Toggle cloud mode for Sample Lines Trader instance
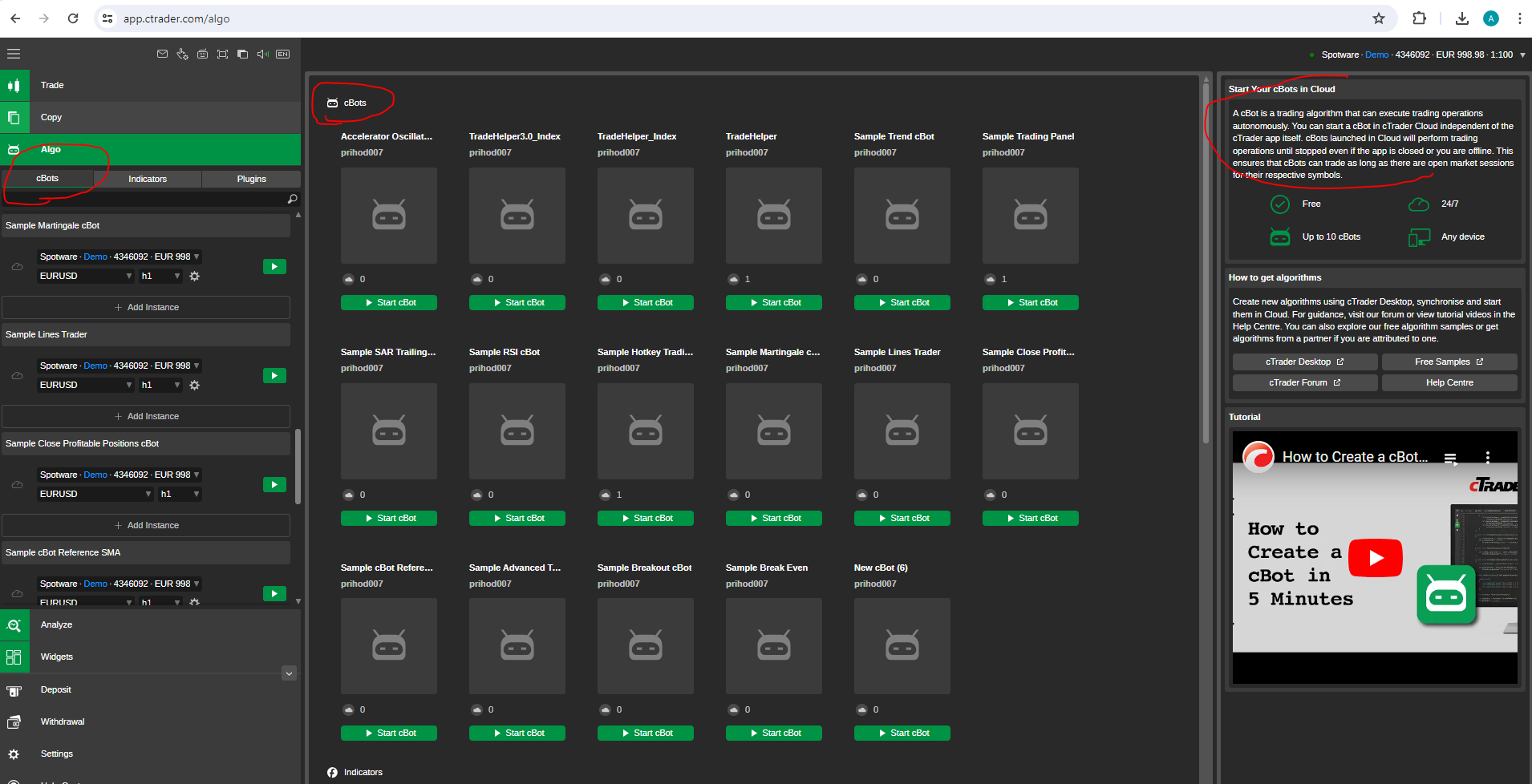Image resolution: width=1532 pixels, height=784 pixels. 17,375
